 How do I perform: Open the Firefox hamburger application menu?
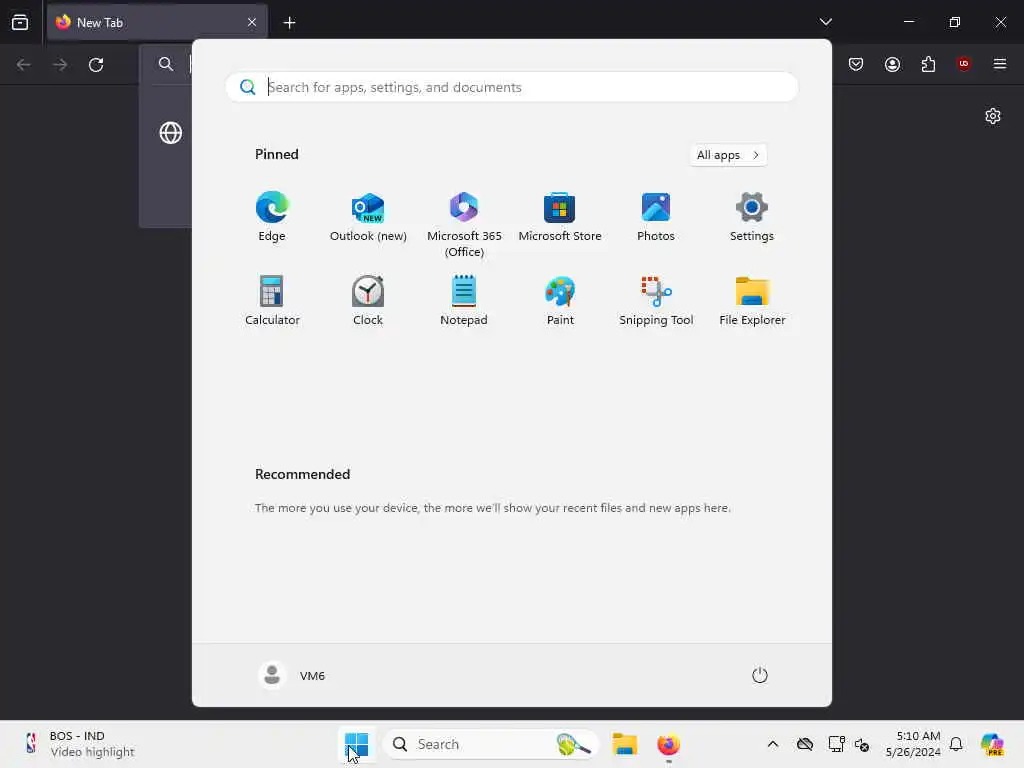pyautogui.click(x=1000, y=64)
